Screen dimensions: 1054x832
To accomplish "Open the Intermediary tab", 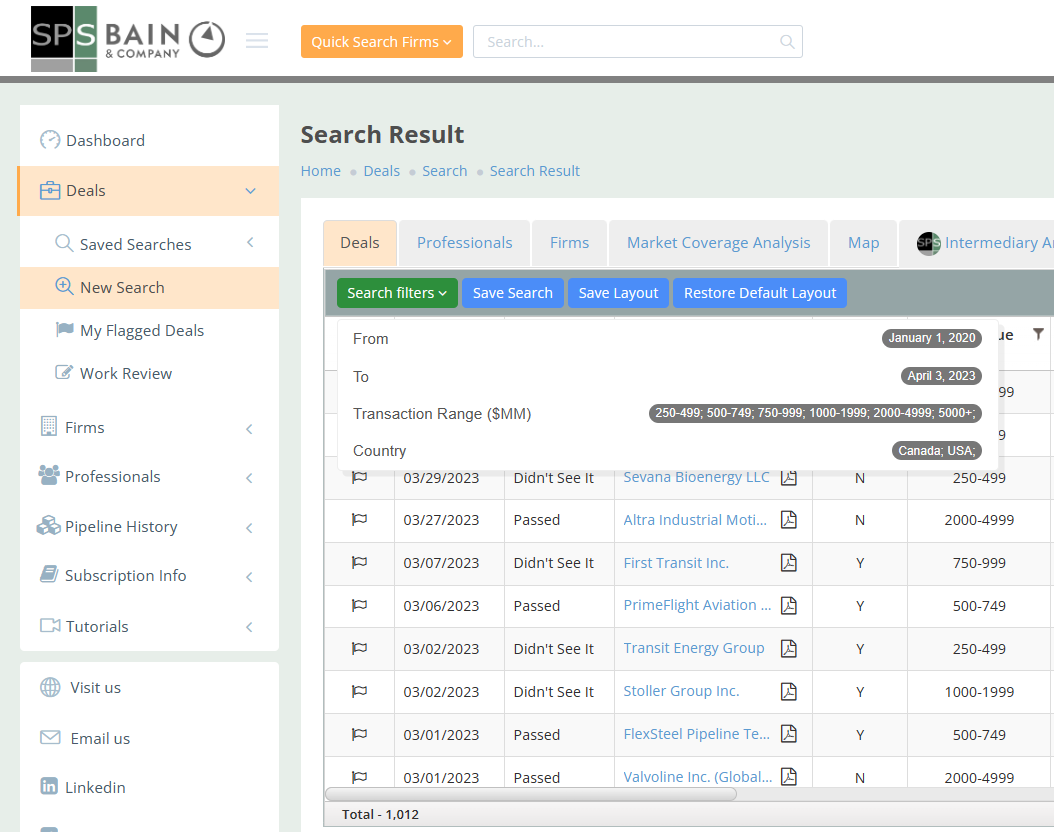I will click(x=978, y=243).
